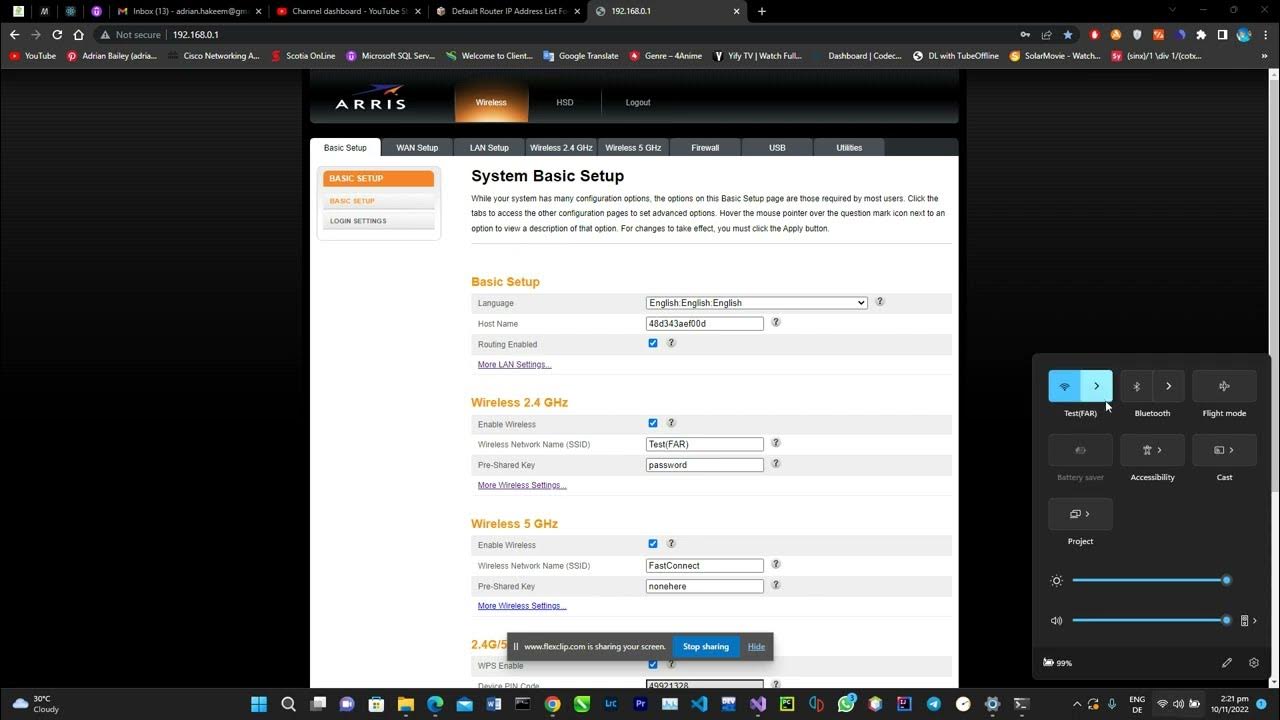Toggle Enable Wireless under Wireless 2.4 GHz
Screen dimensions: 1280x720
coord(653,423)
